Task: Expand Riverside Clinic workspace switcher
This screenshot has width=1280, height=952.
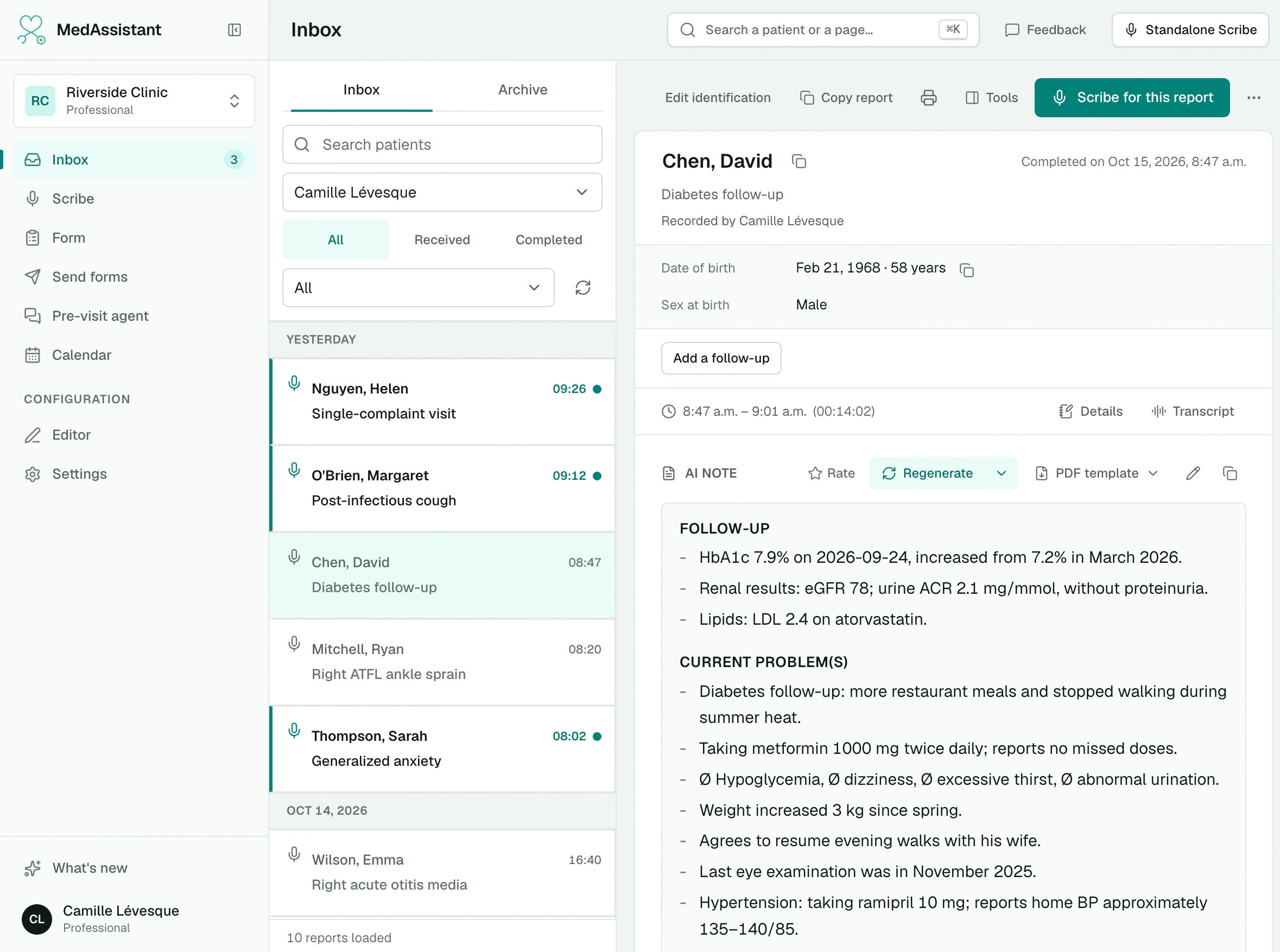Action: (x=134, y=101)
